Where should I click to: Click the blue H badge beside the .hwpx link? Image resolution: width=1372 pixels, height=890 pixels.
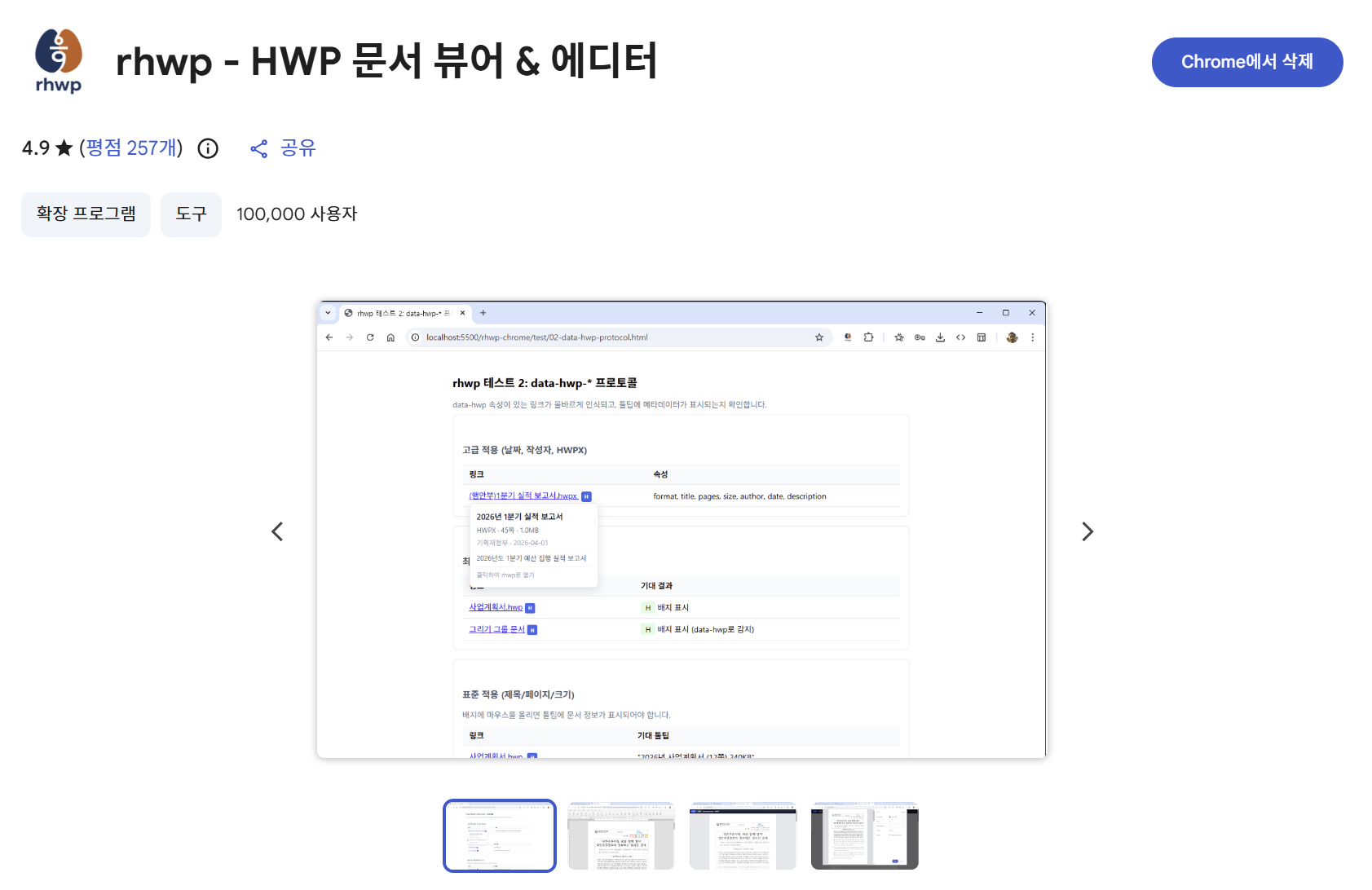click(x=586, y=496)
